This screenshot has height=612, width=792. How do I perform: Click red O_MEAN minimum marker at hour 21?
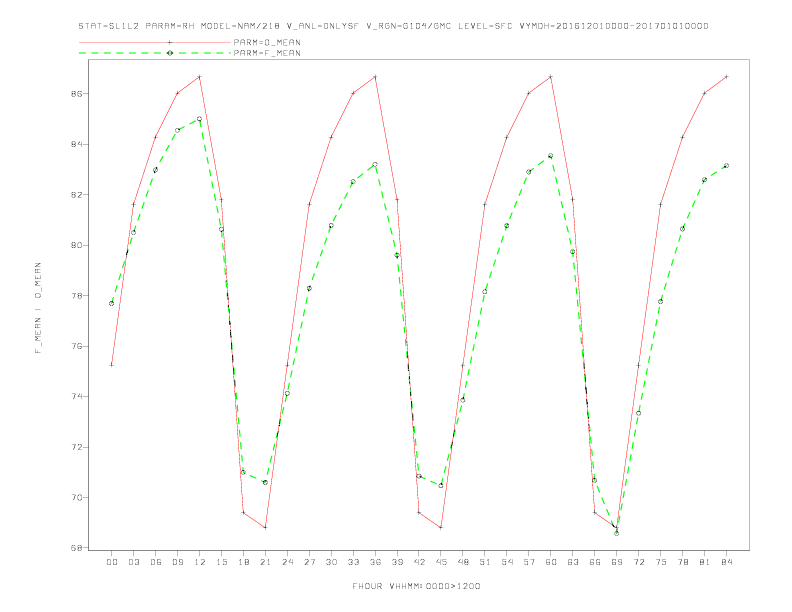click(265, 528)
